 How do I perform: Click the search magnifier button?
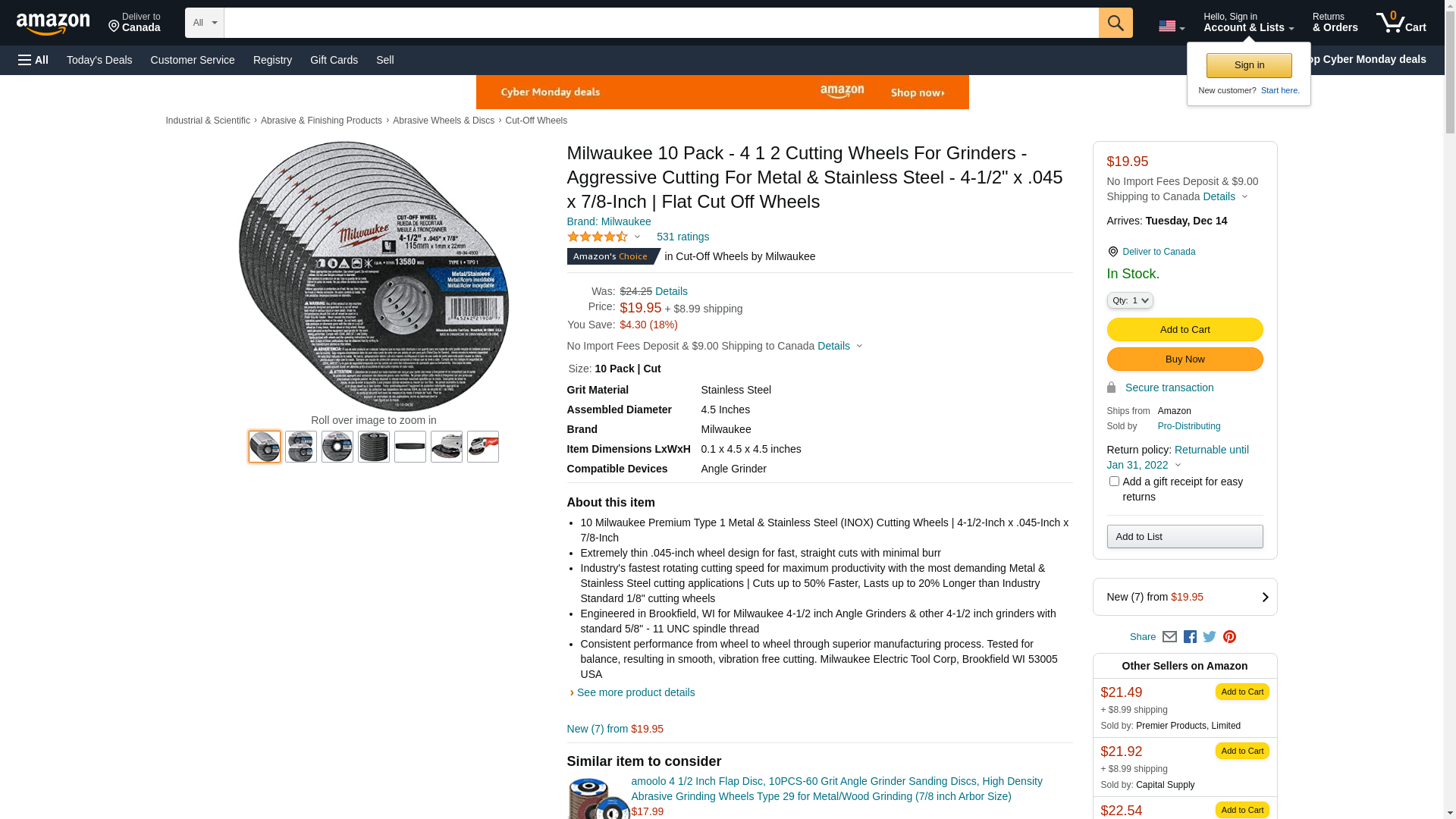tap(1115, 23)
